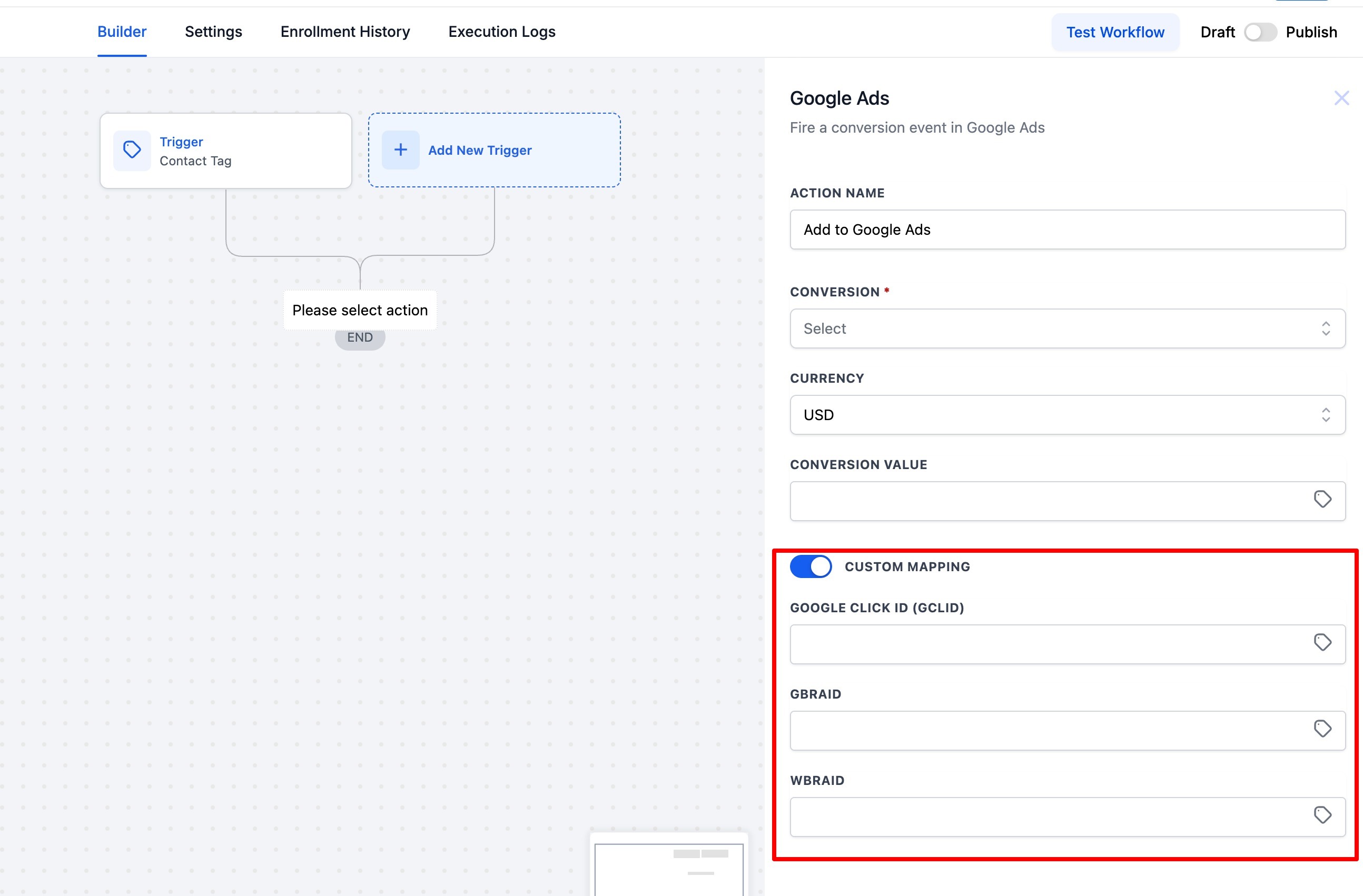Close the Google Ads panel with X
Image resolution: width=1363 pixels, height=896 pixels.
(1341, 98)
